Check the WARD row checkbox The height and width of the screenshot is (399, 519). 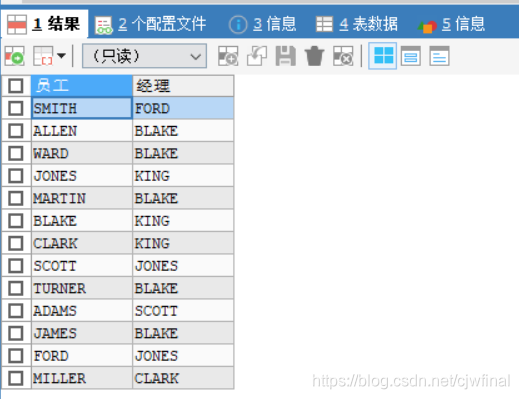click(16, 153)
